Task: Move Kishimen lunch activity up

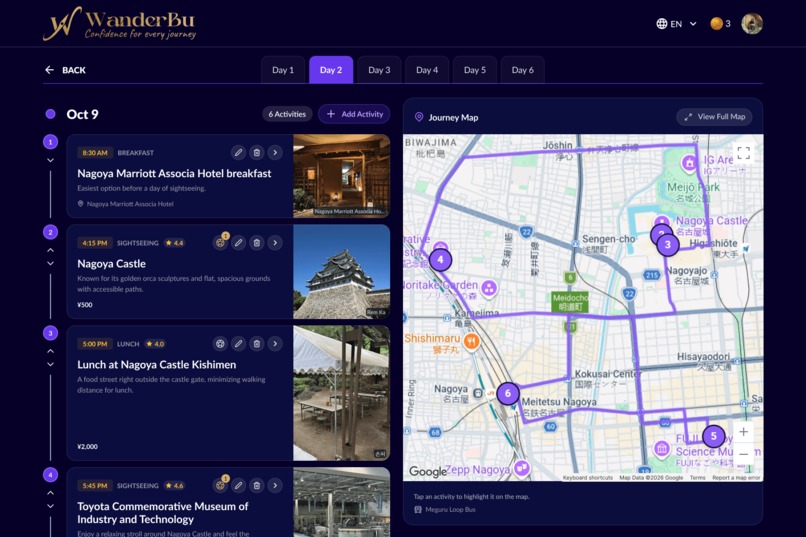Action: coord(50,351)
